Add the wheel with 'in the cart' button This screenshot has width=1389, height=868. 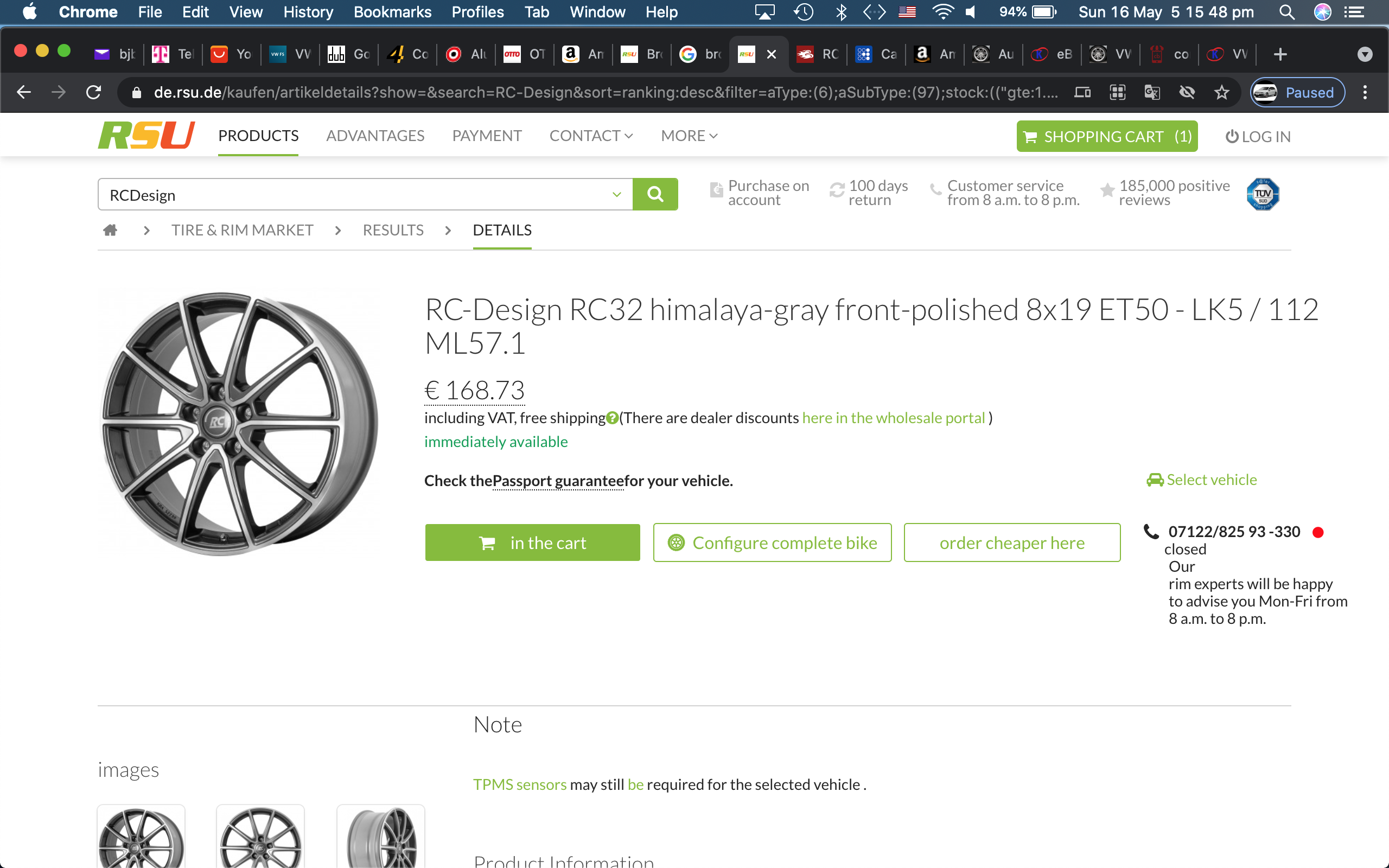click(x=532, y=542)
